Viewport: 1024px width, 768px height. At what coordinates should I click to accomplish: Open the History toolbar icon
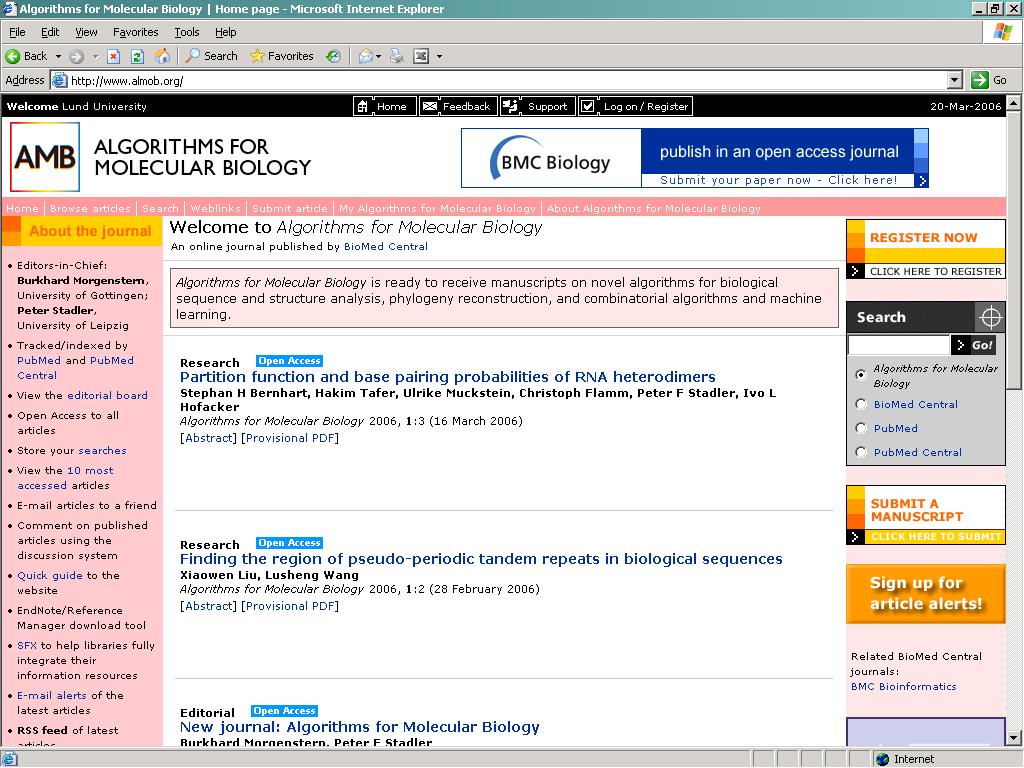tap(333, 56)
